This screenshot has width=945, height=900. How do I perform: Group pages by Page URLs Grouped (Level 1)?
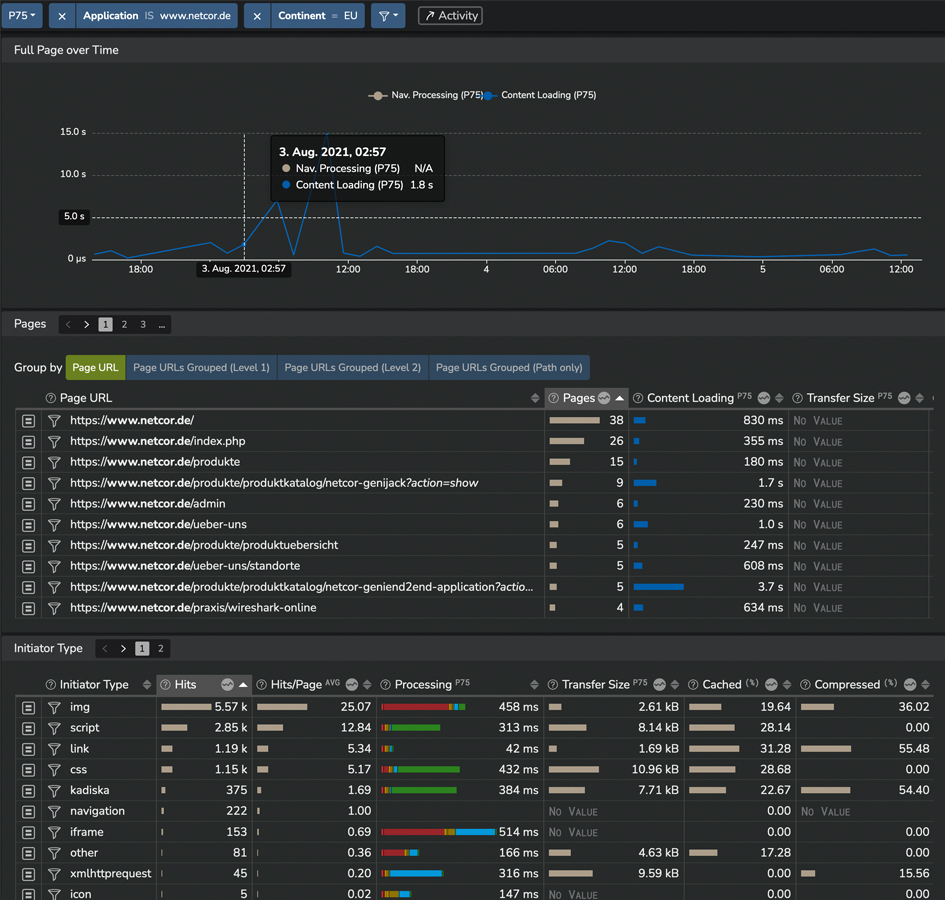pyautogui.click(x=201, y=368)
